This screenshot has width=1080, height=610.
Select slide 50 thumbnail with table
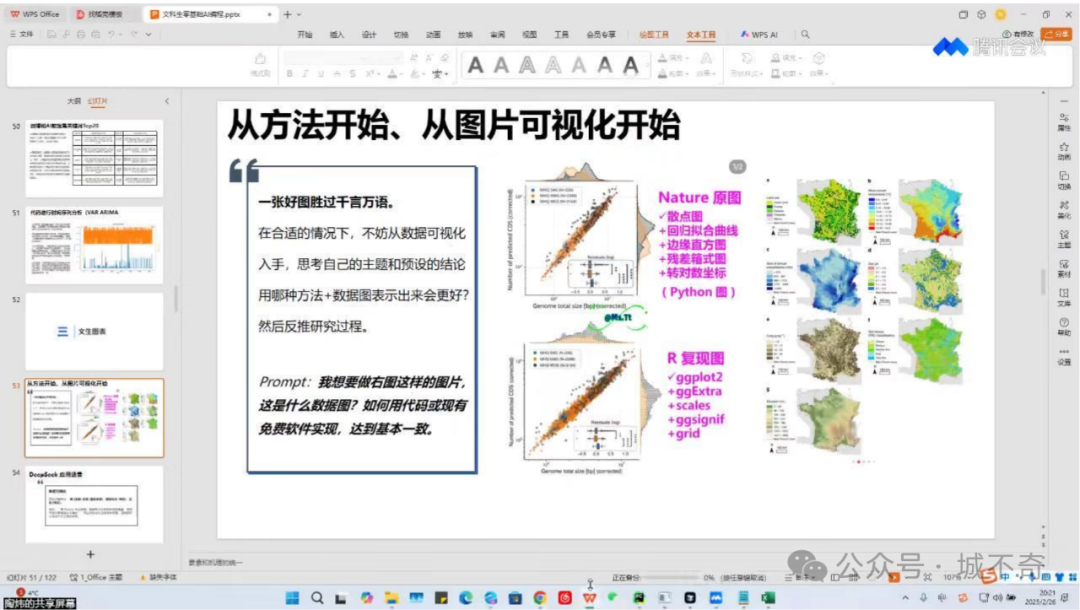(x=94, y=158)
